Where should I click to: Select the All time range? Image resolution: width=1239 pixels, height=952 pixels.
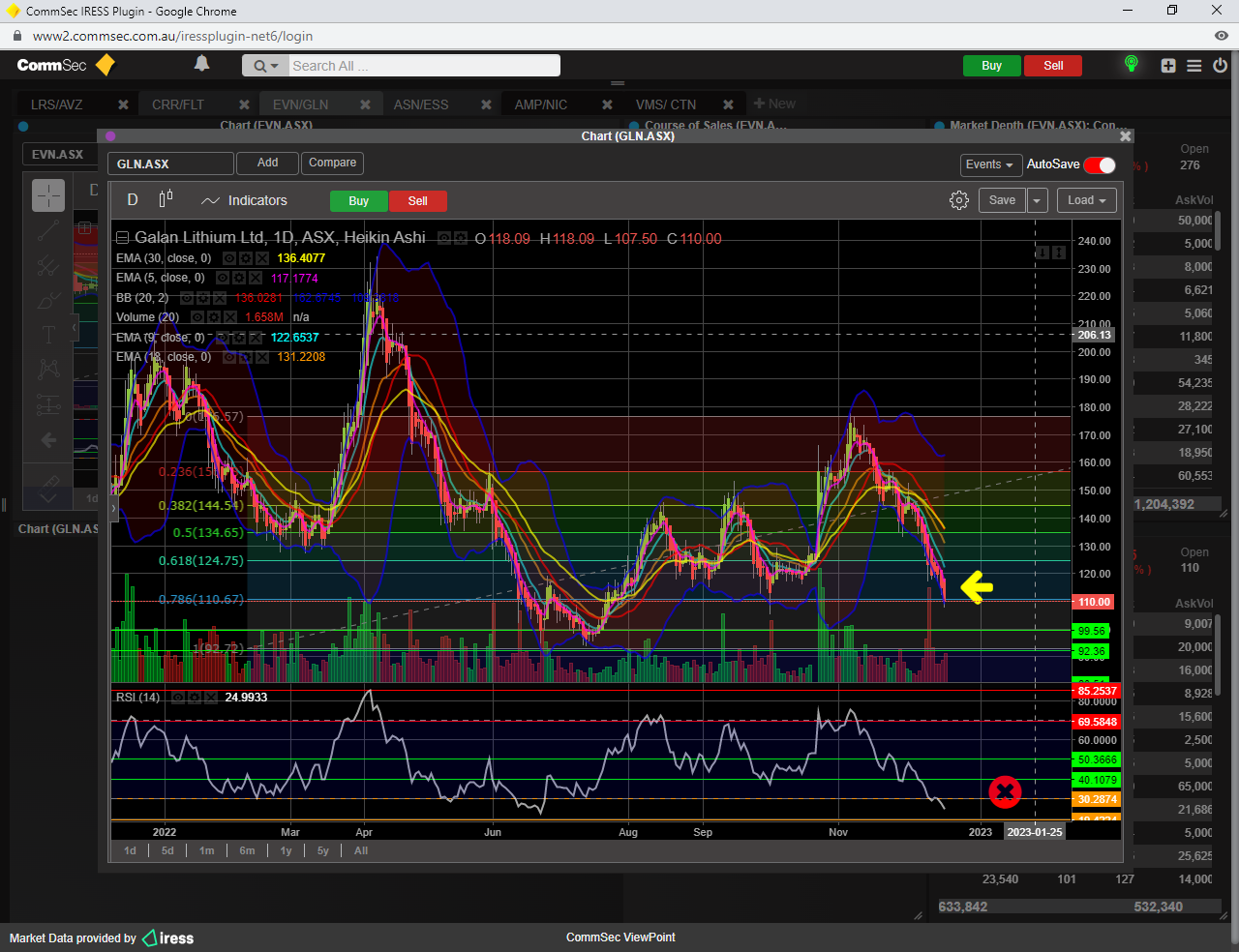[361, 850]
